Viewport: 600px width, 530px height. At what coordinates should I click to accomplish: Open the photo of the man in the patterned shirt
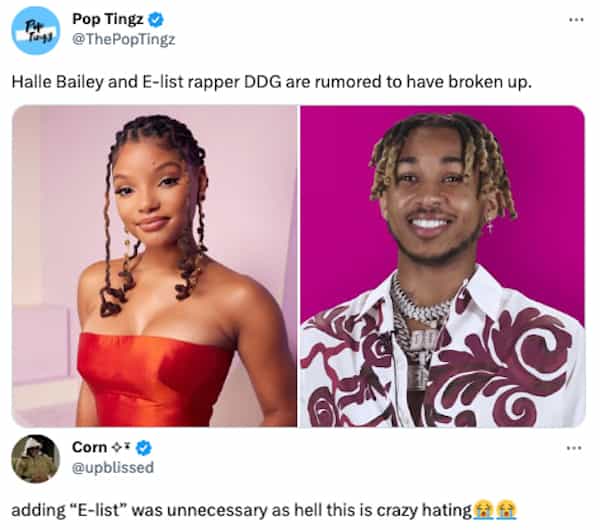(443, 266)
